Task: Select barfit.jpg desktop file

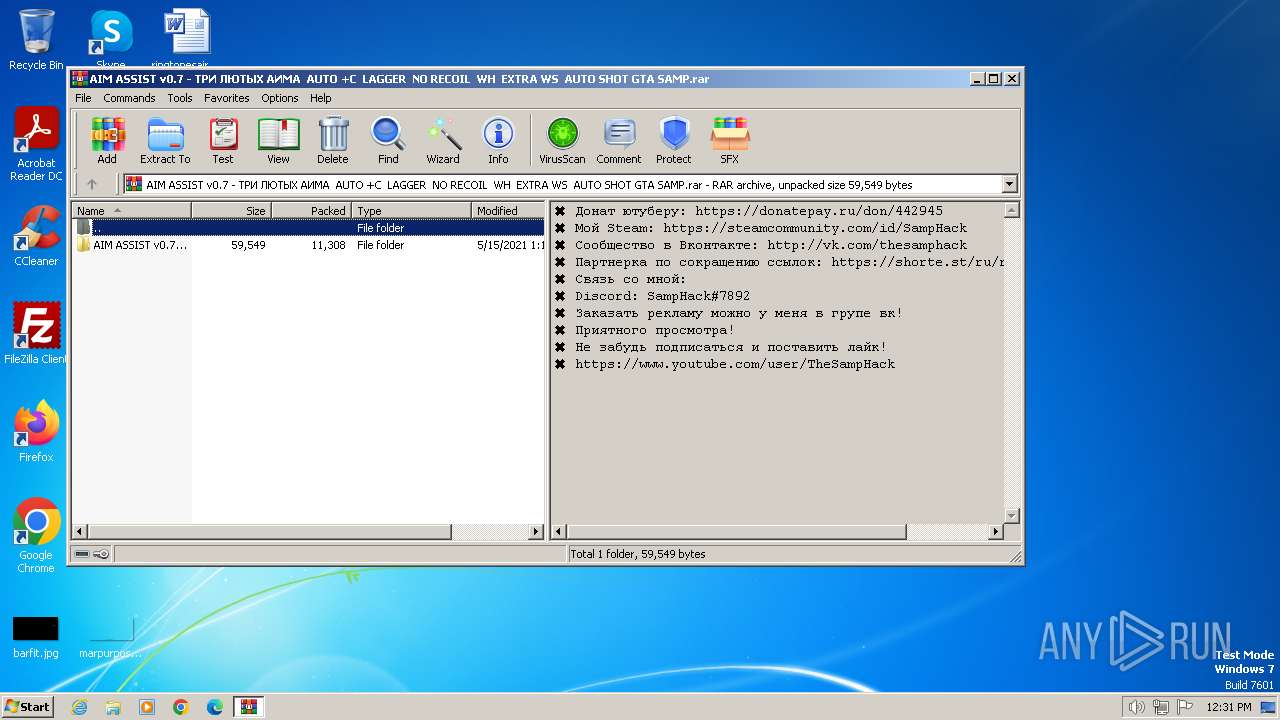Action: coord(36,637)
